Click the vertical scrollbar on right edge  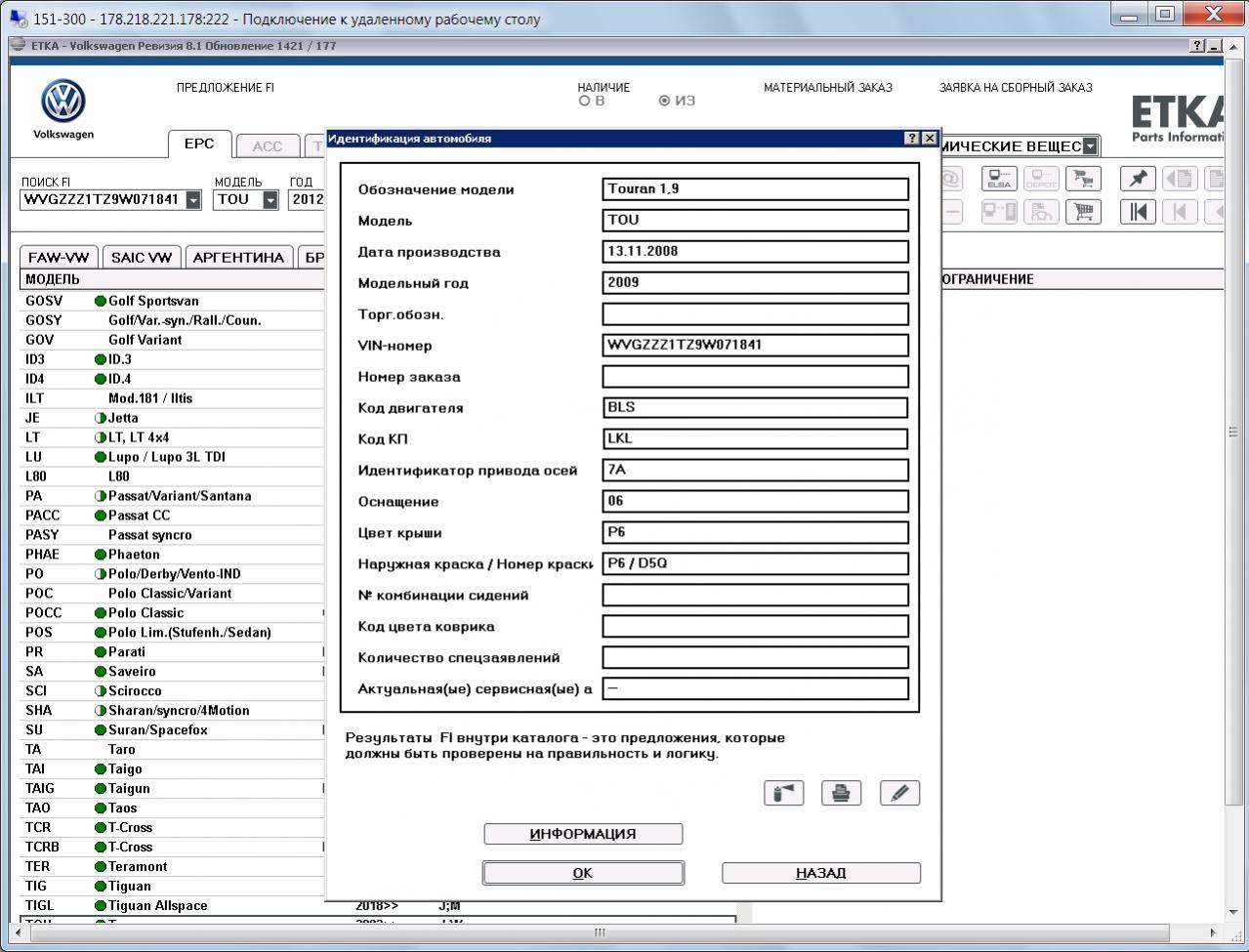tap(1232, 432)
